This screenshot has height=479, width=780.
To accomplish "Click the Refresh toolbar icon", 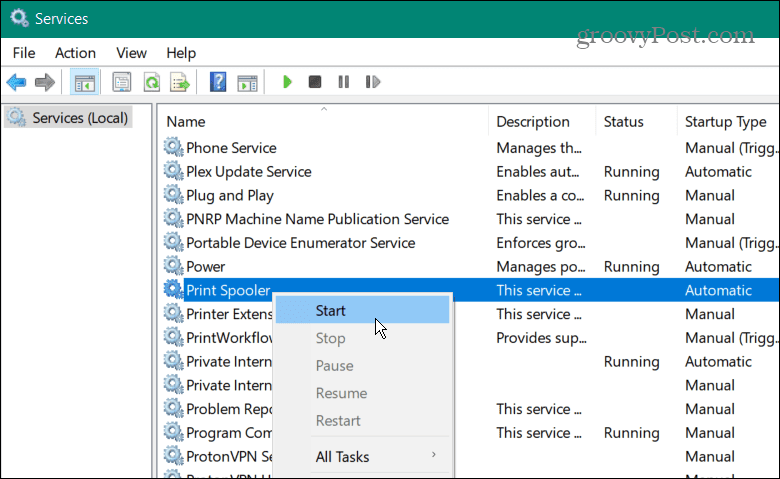I will click(x=151, y=82).
